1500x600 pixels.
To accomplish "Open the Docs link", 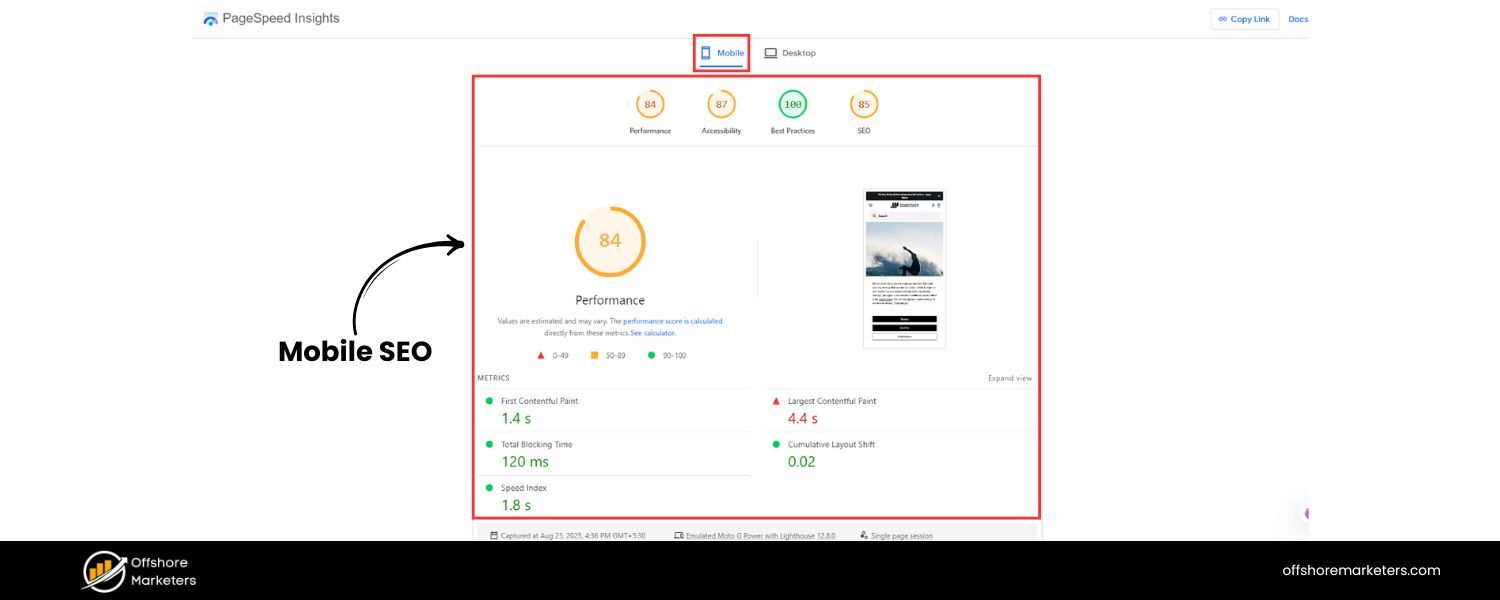I will click(x=1298, y=18).
